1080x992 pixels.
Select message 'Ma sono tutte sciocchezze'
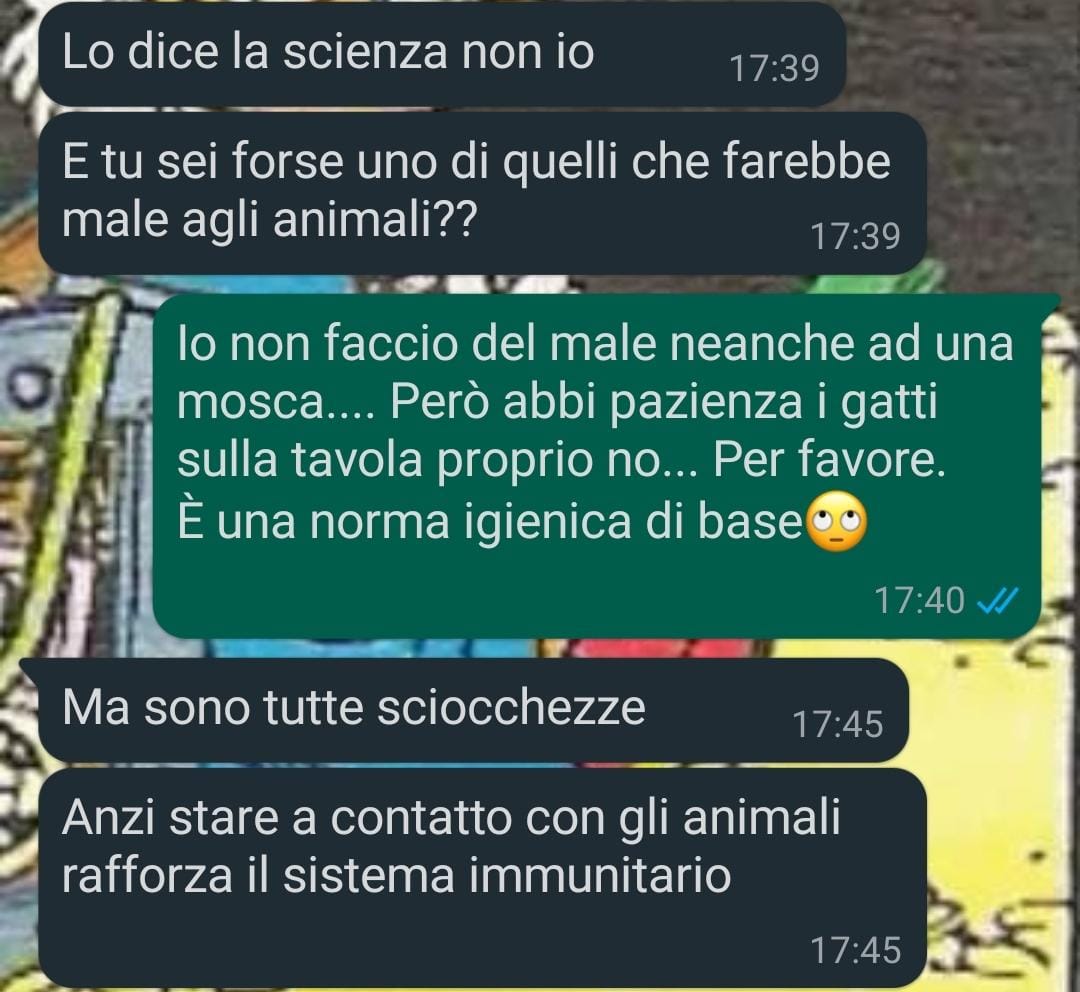[472, 710]
